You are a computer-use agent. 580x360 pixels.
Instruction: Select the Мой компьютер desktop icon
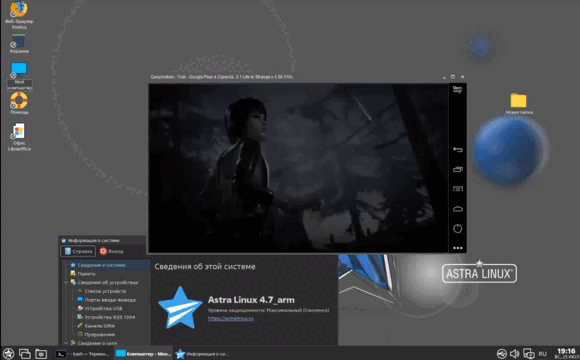(19, 76)
